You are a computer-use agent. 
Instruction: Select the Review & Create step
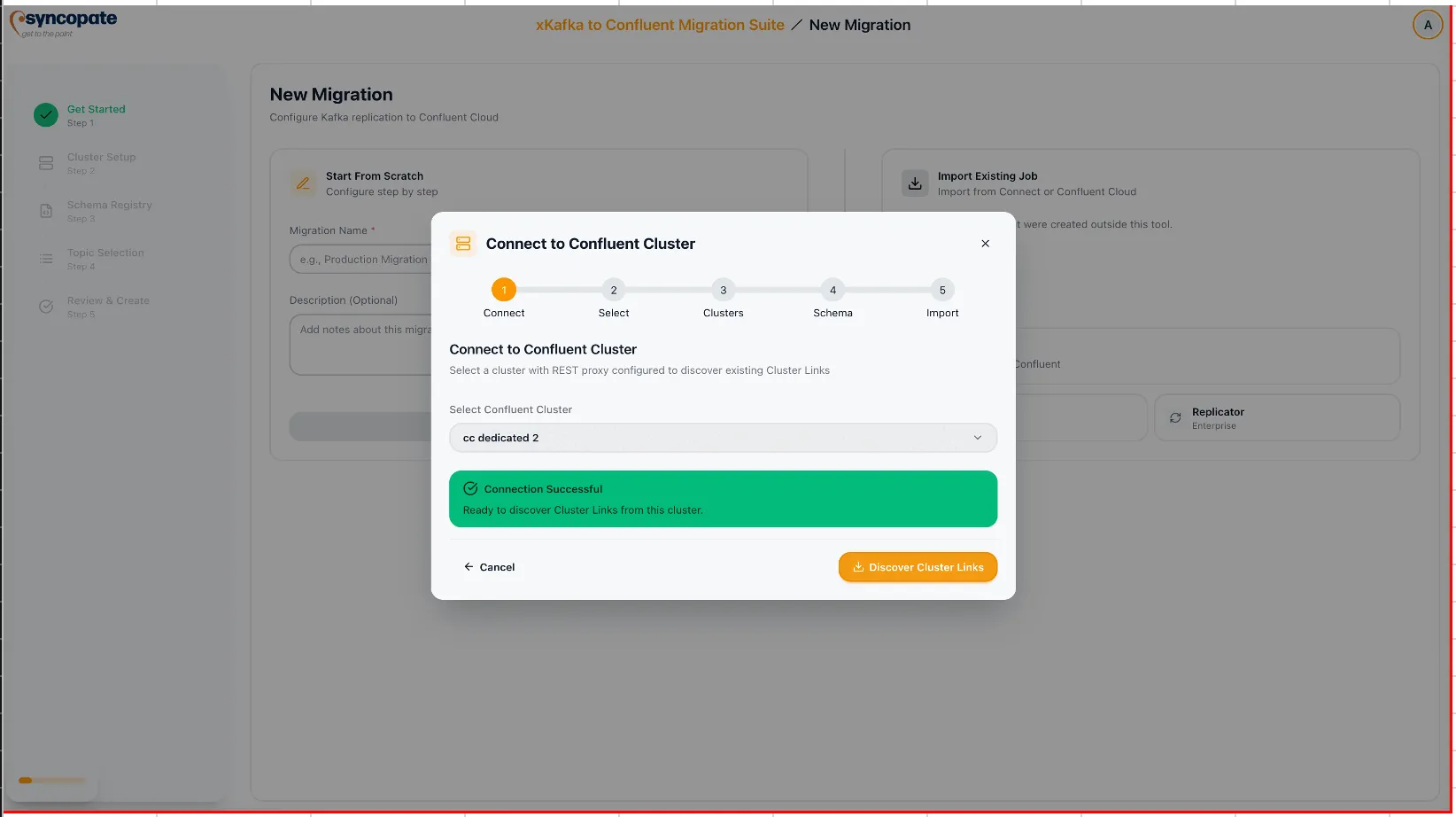[x=45, y=306]
